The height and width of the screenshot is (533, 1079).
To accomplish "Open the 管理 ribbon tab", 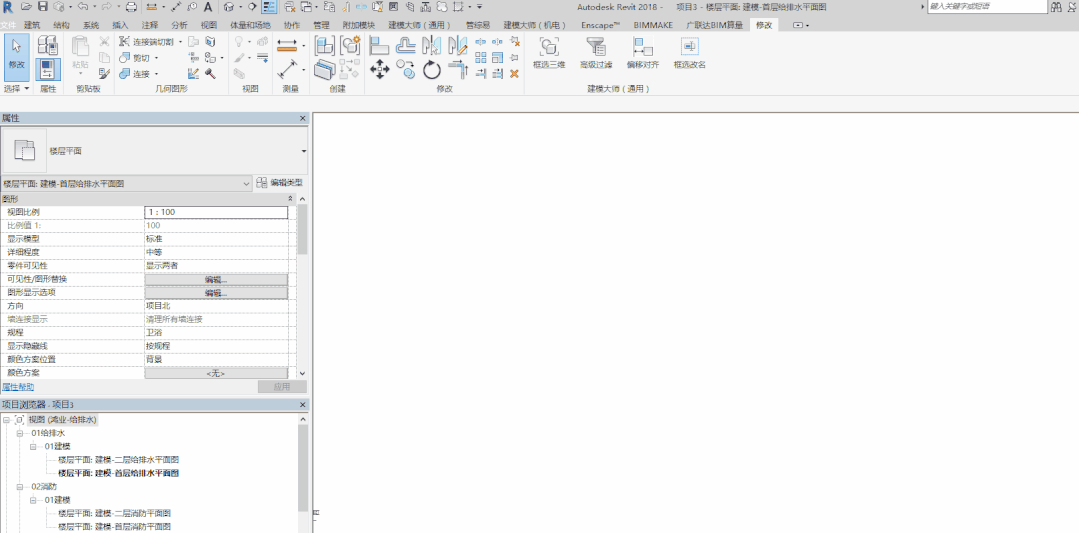I will [x=321, y=25].
